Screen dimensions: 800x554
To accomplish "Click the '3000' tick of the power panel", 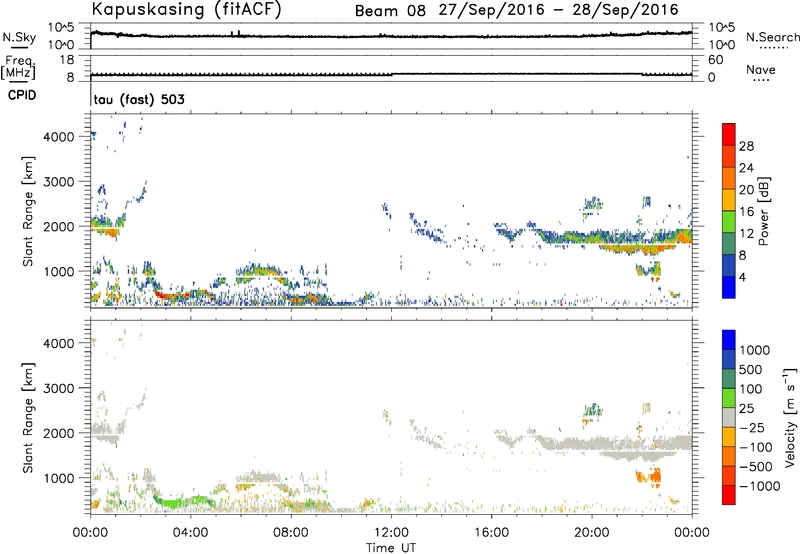I will (x=59, y=182).
